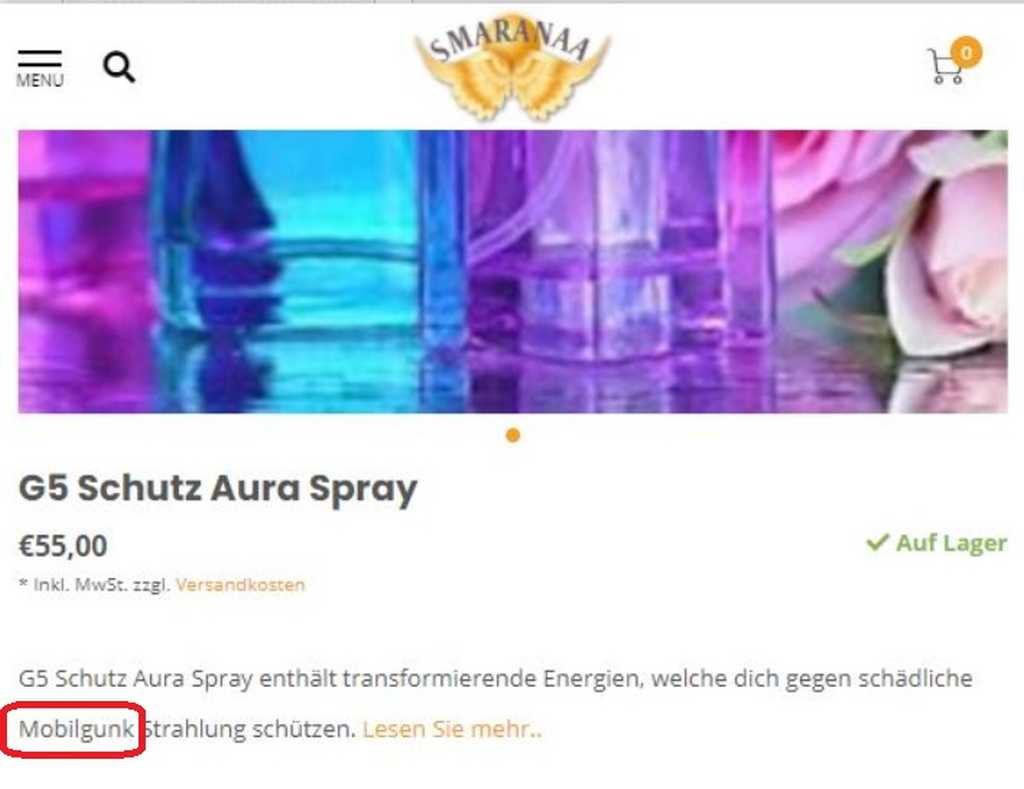Click the G5 Schutz Aura Spray heading
This screenshot has width=1024, height=789.
(x=217, y=489)
